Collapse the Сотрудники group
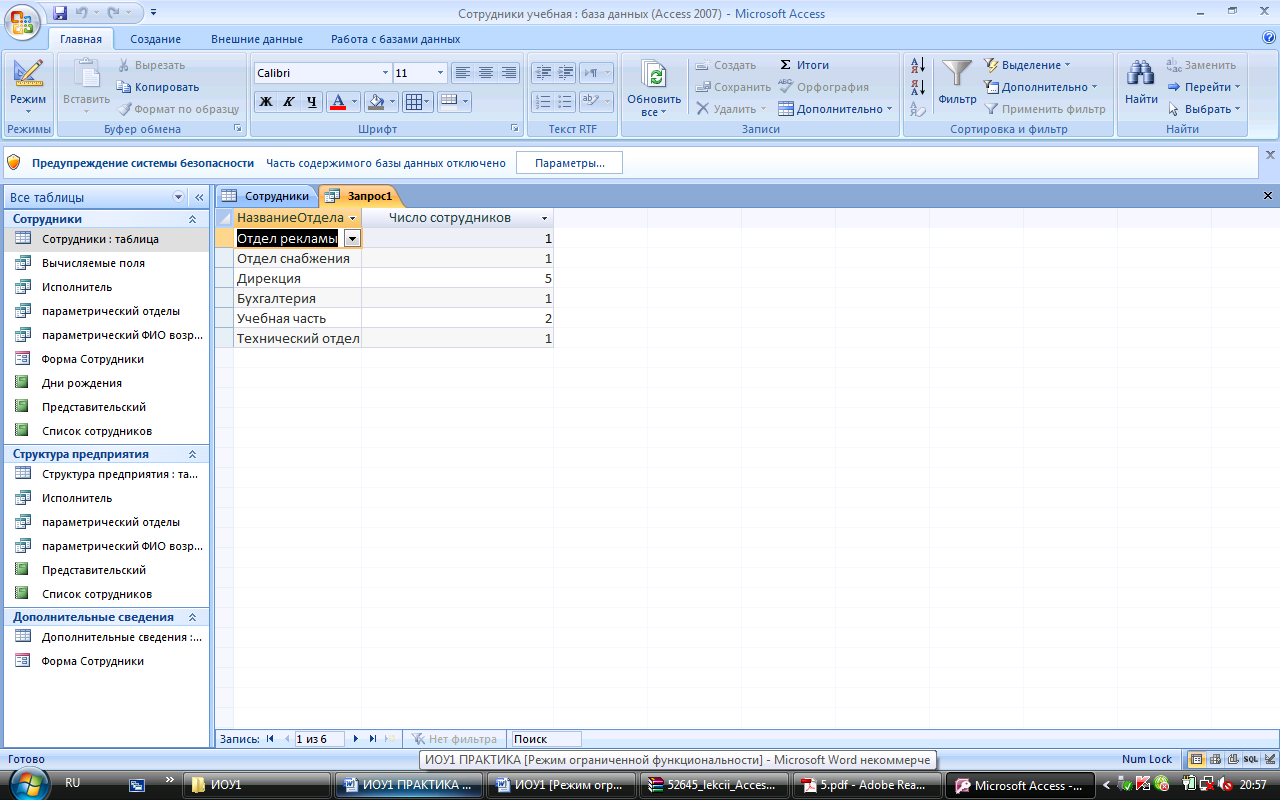Screen dimensions: 1280x800 [x=192, y=219]
